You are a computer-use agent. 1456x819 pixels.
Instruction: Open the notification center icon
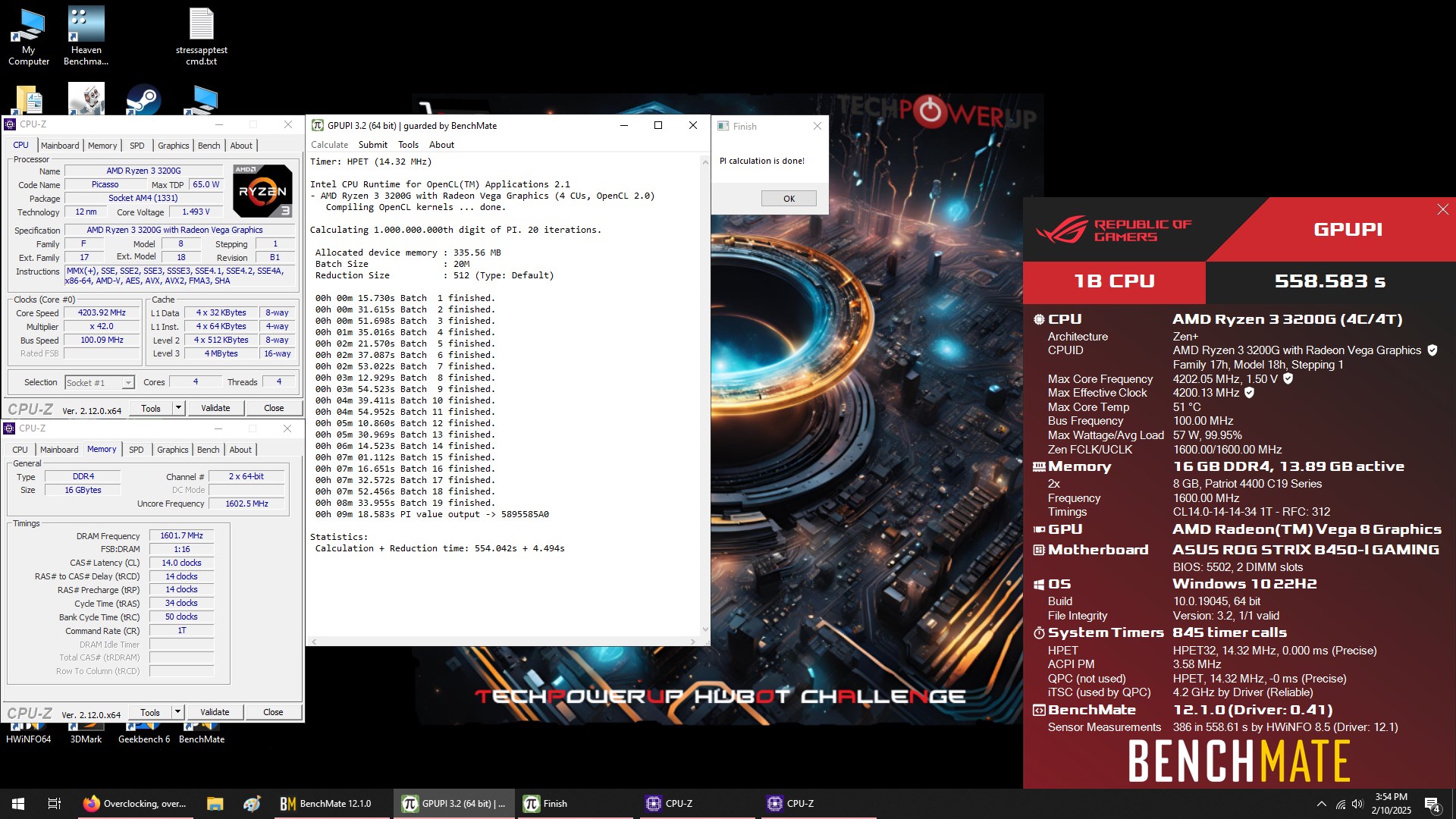[x=1432, y=805]
